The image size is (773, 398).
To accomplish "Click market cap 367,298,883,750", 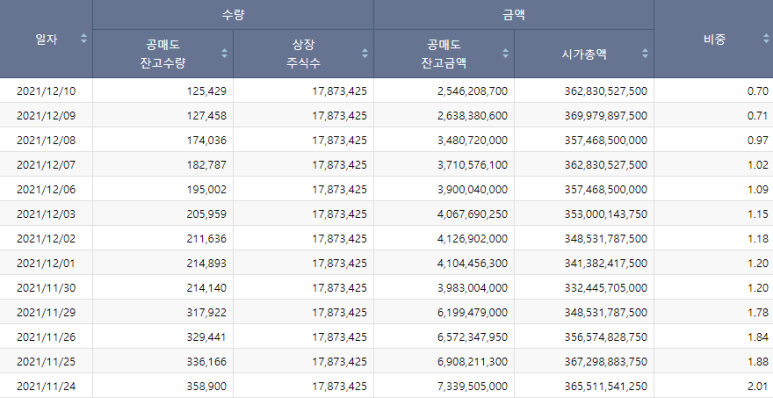I will pos(606,362).
